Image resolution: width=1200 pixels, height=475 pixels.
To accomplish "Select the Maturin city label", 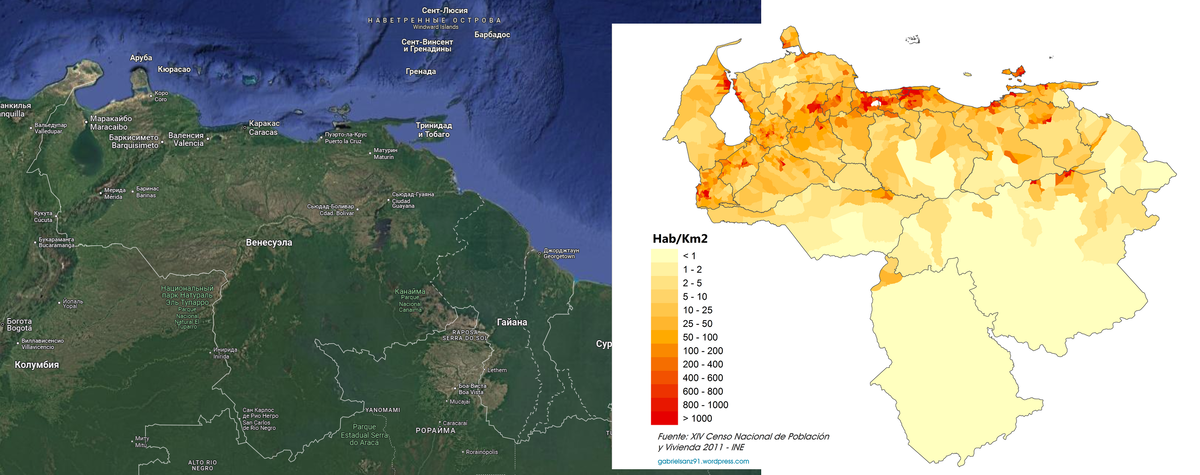I will click(385, 153).
